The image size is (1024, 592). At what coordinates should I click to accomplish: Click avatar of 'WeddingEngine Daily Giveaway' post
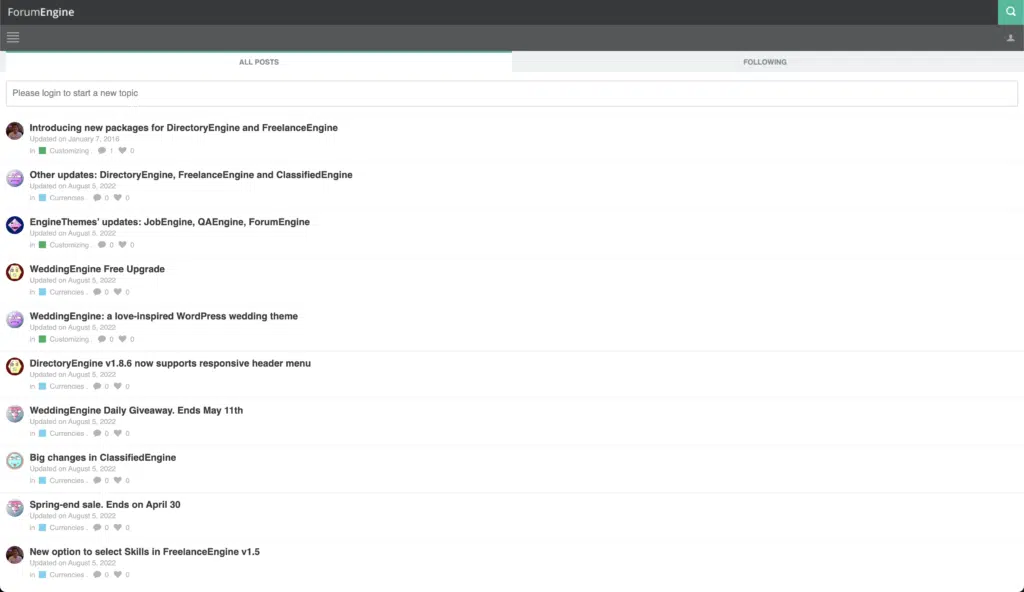point(14,413)
